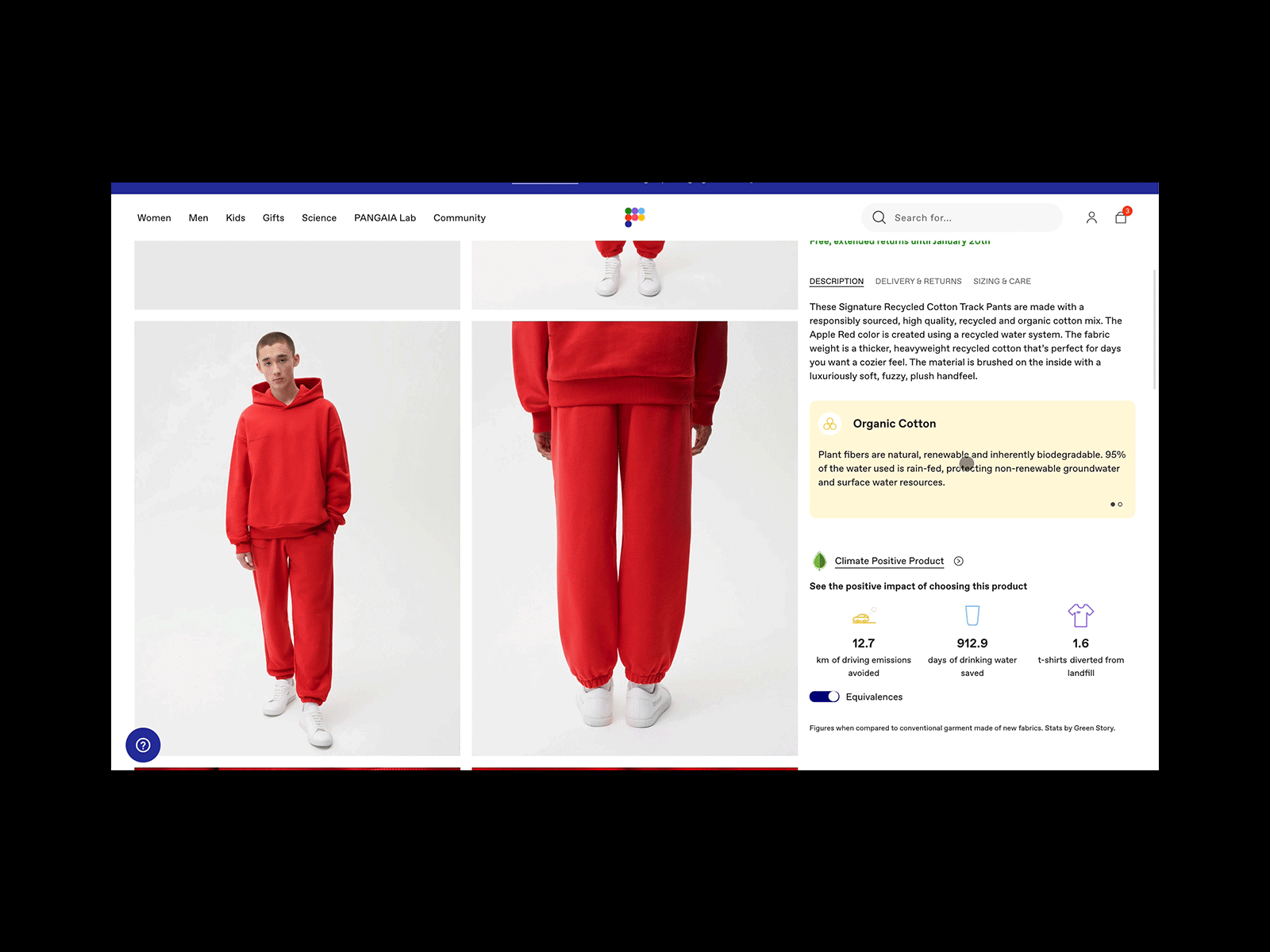This screenshot has width=1270, height=952.
Task: Click the 912.9 drinking water value
Action: pos(972,643)
